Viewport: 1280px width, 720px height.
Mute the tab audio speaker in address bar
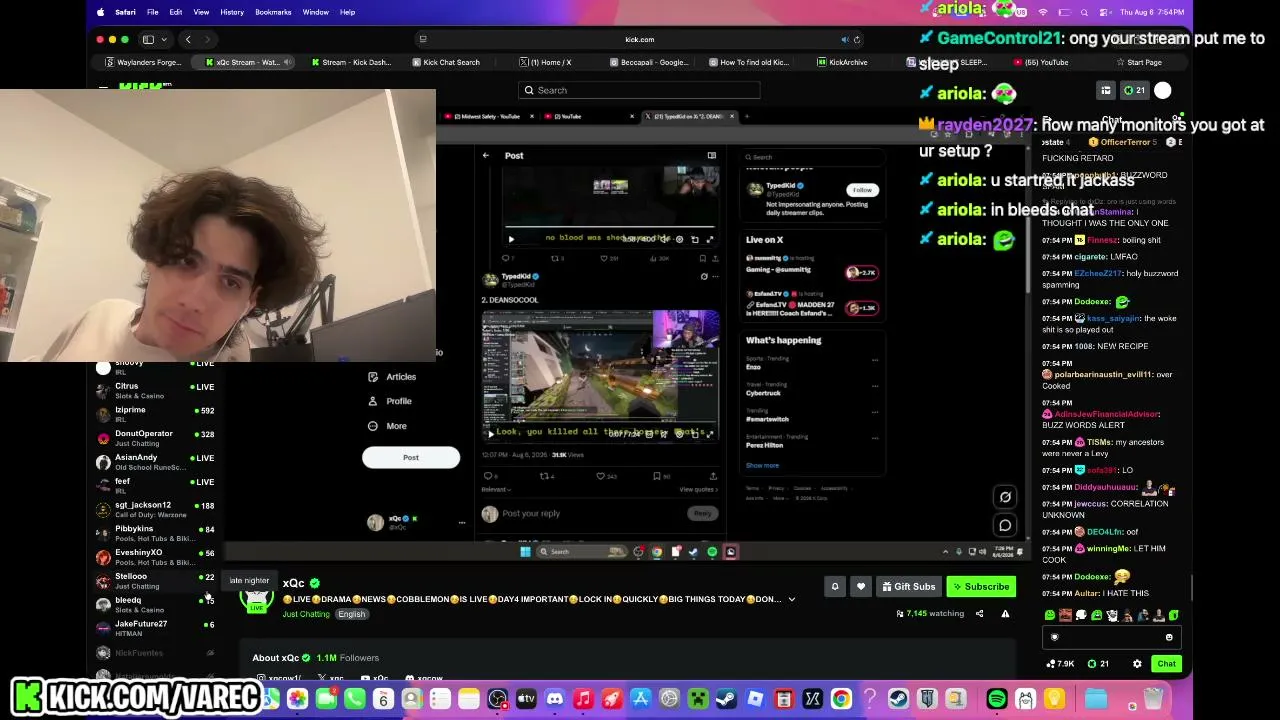[844, 39]
